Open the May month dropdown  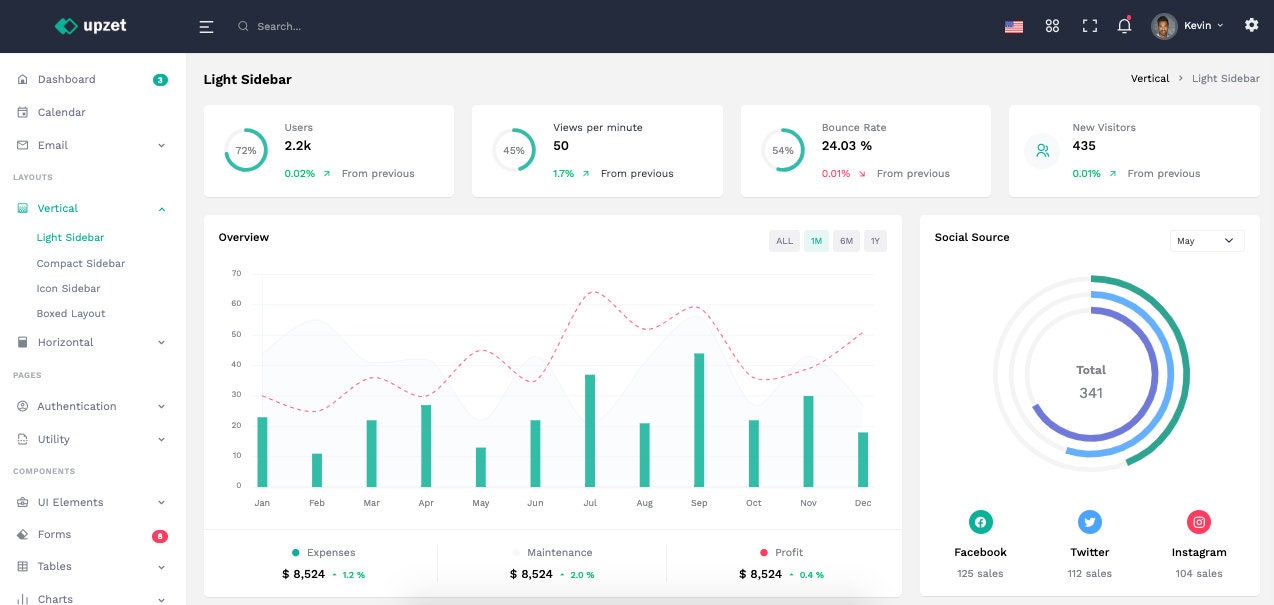point(1207,240)
